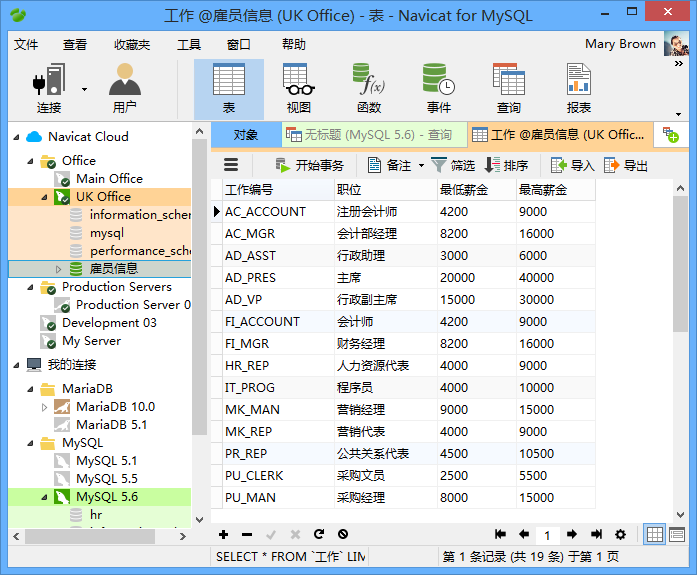Image resolution: width=697 pixels, height=575 pixels.
Task: Go to the first page of records
Action: pyautogui.click(x=500, y=534)
